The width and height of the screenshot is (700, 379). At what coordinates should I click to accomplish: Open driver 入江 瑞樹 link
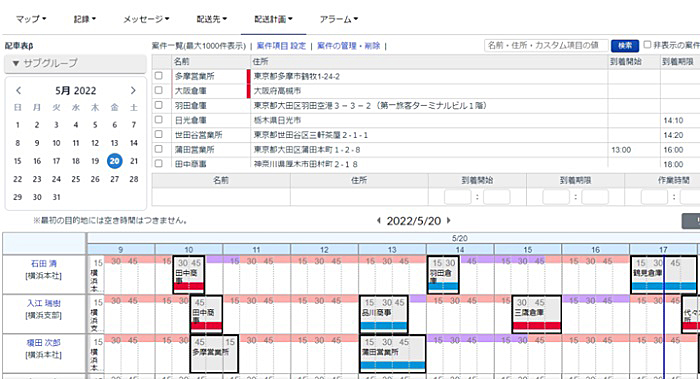(x=44, y=303)
